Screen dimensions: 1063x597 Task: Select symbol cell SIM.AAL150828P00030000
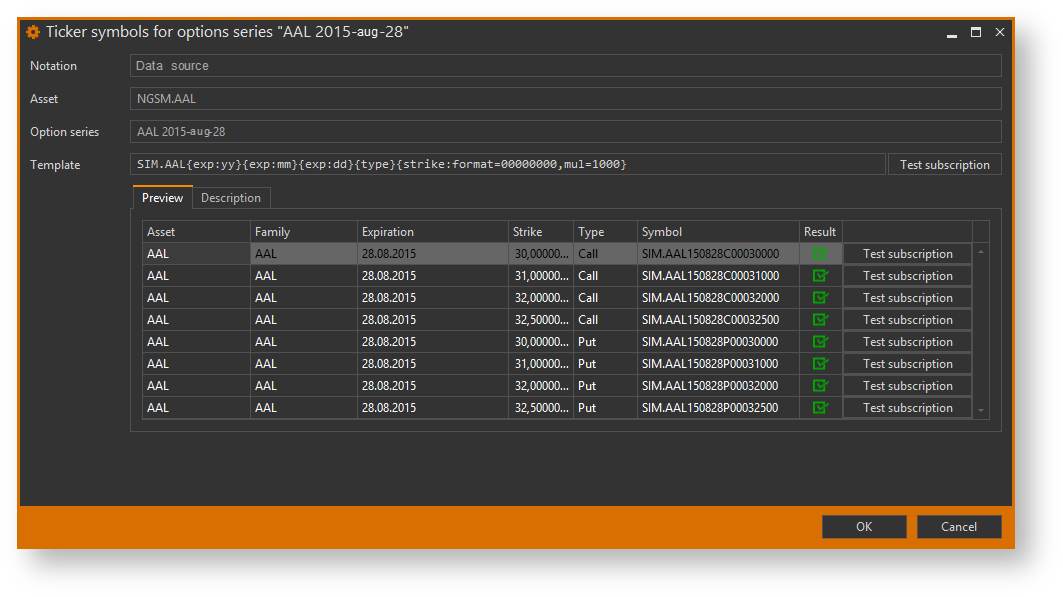[x=718, y=342]
